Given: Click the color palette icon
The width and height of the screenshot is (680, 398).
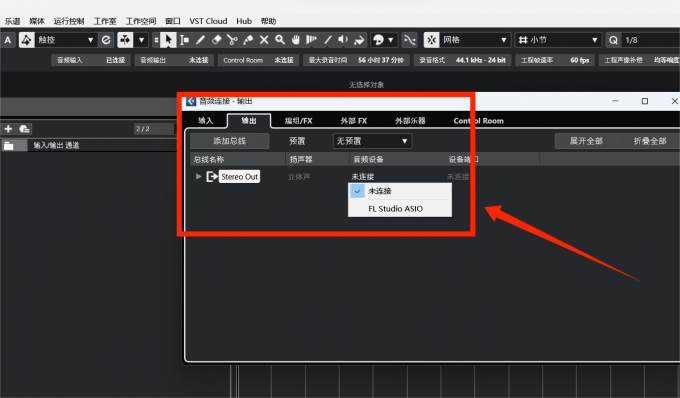Looking at the screenshot, I should point(378,40).
